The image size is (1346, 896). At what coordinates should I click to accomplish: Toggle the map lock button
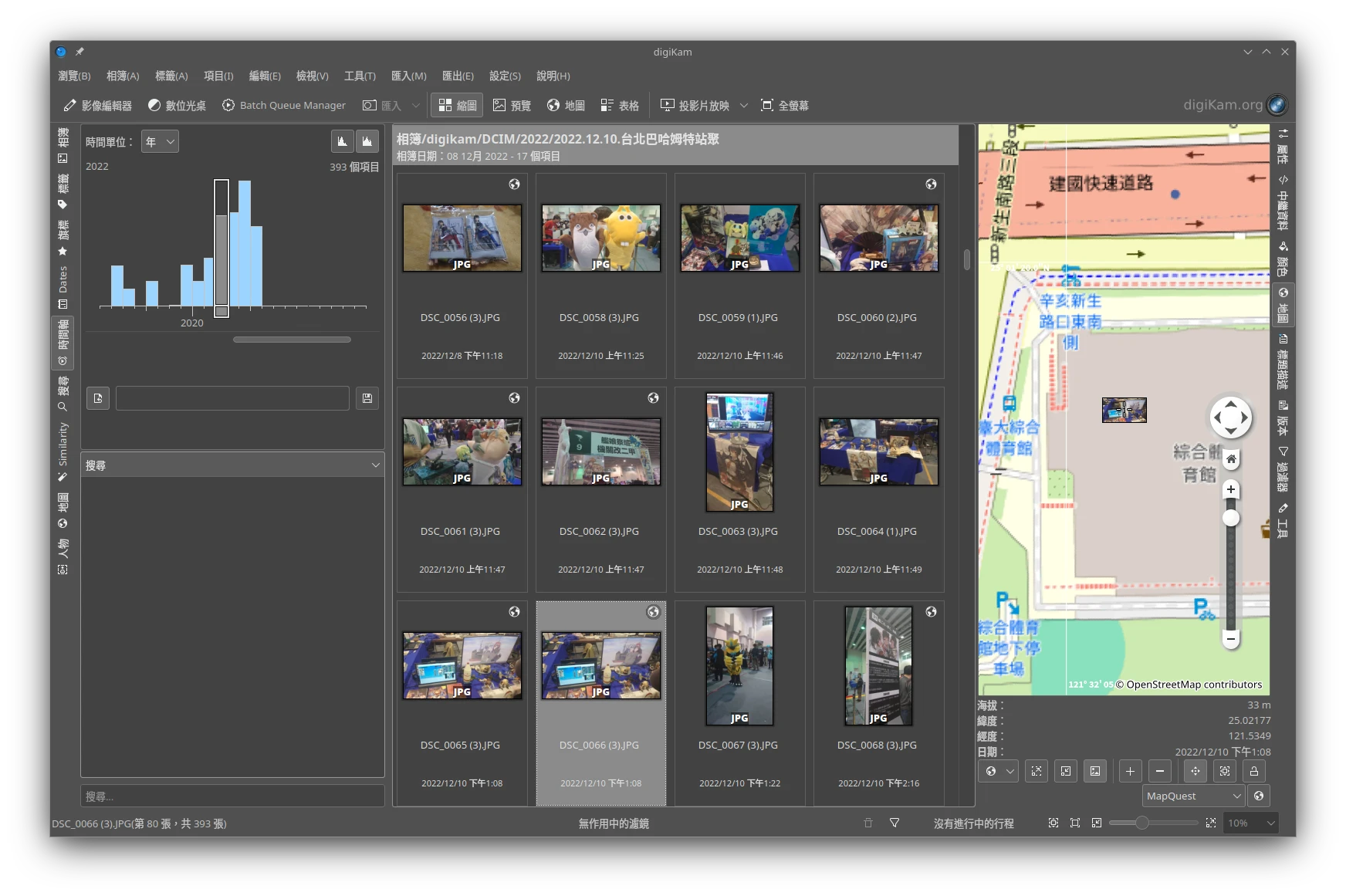point(1254,771)
